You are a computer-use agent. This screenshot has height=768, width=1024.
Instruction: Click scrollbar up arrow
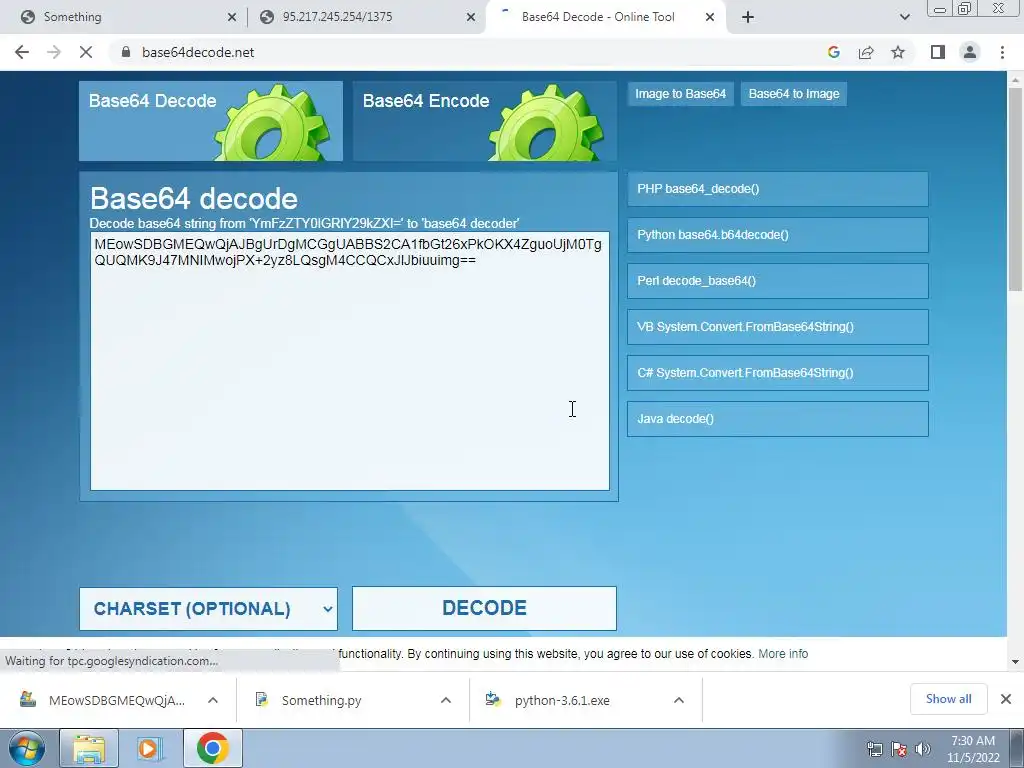(1015, 79)
